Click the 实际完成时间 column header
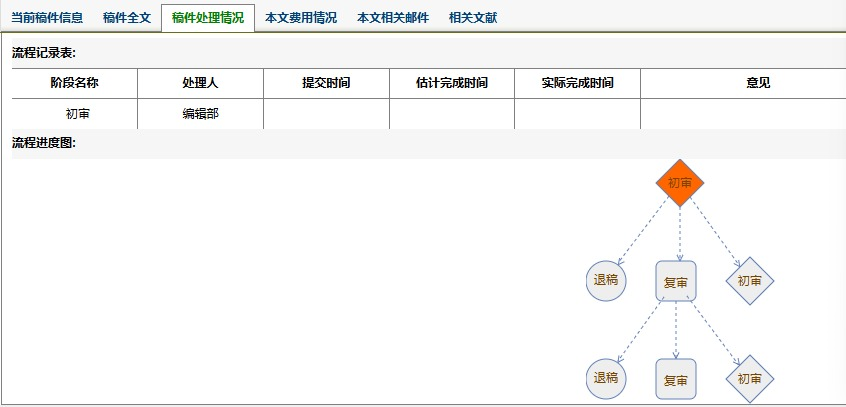The width and height of the screenshot is (846, 407). point(577,83)
